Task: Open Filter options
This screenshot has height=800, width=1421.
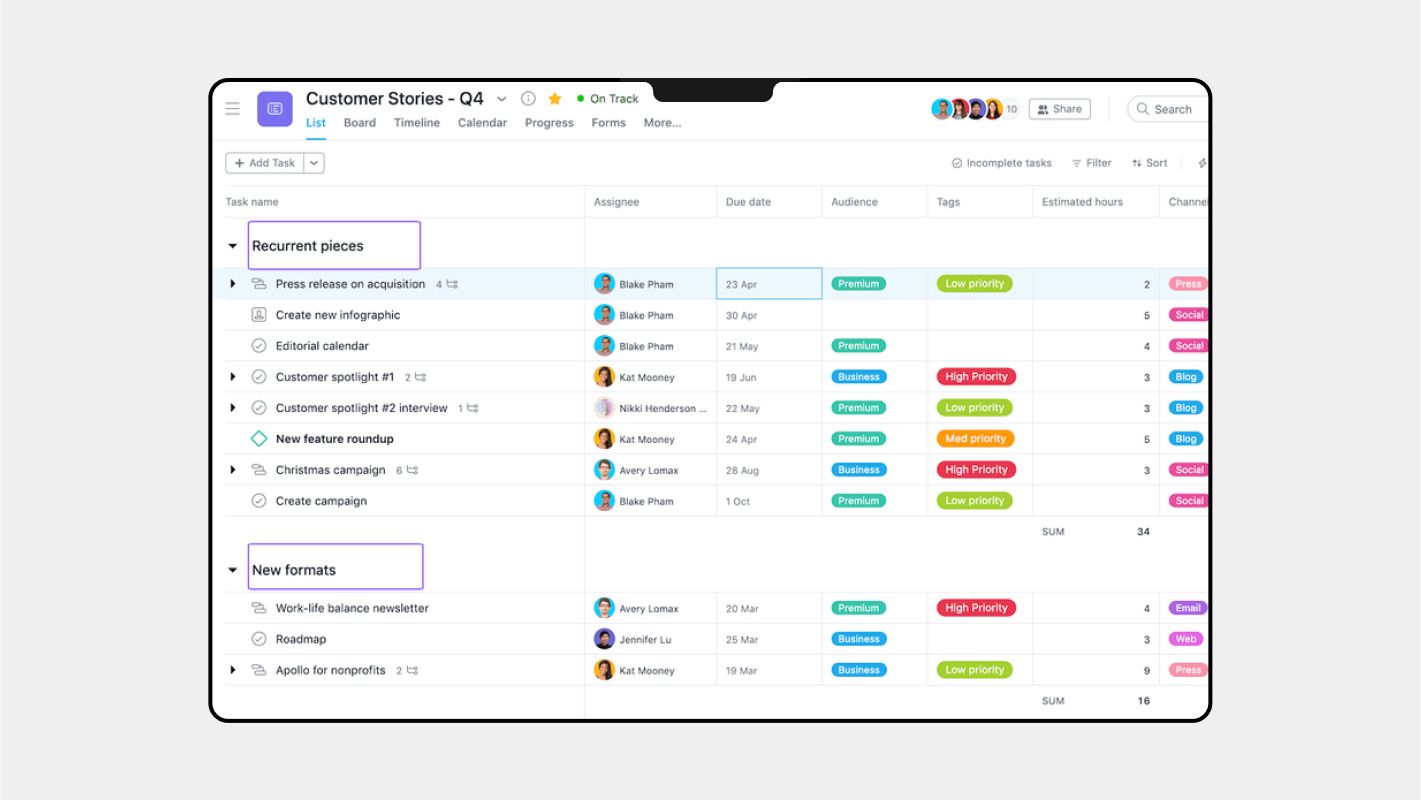Action: [x=1090, y=162]
